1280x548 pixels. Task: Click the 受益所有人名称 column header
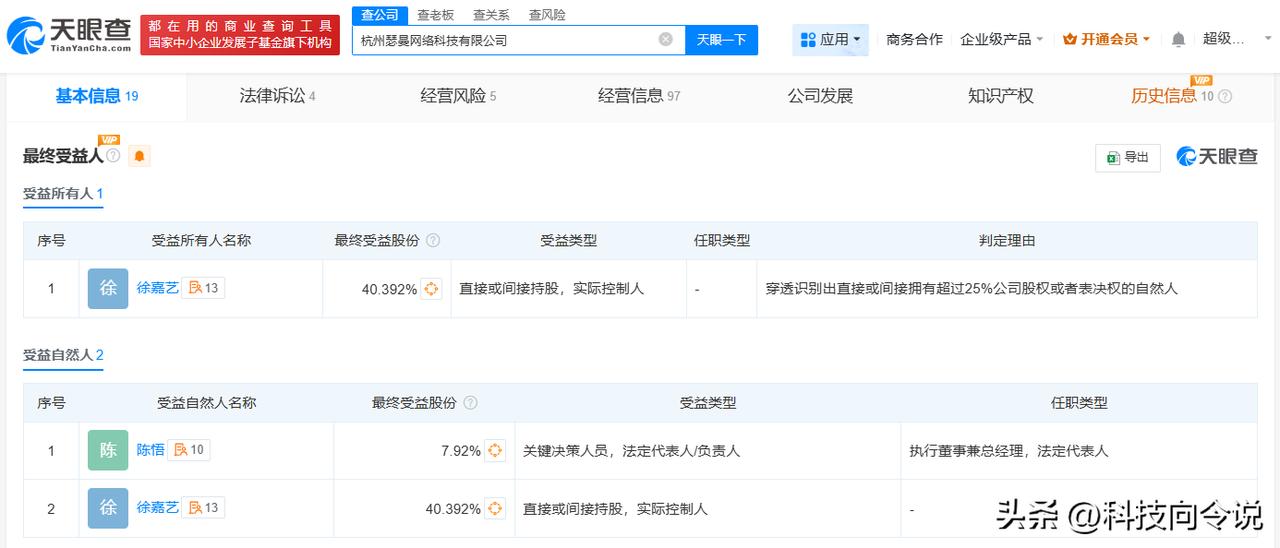(x=201, y=241)
